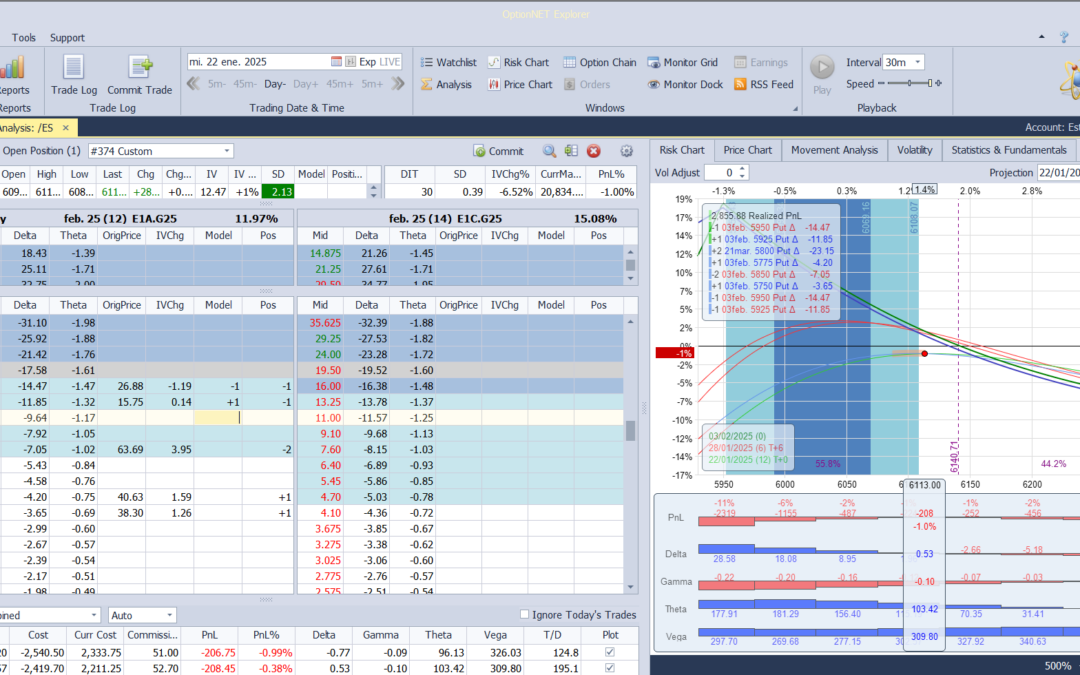Open the analysis settings gear icon
The height and width of the screenshot is (675, 1080).
[x=626, y=151]
